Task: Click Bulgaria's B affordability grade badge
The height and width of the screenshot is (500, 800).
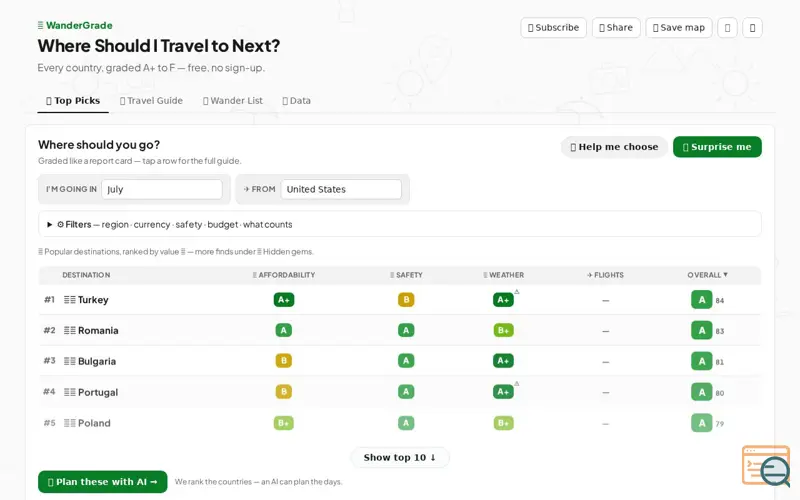Action: click(284, 361)
